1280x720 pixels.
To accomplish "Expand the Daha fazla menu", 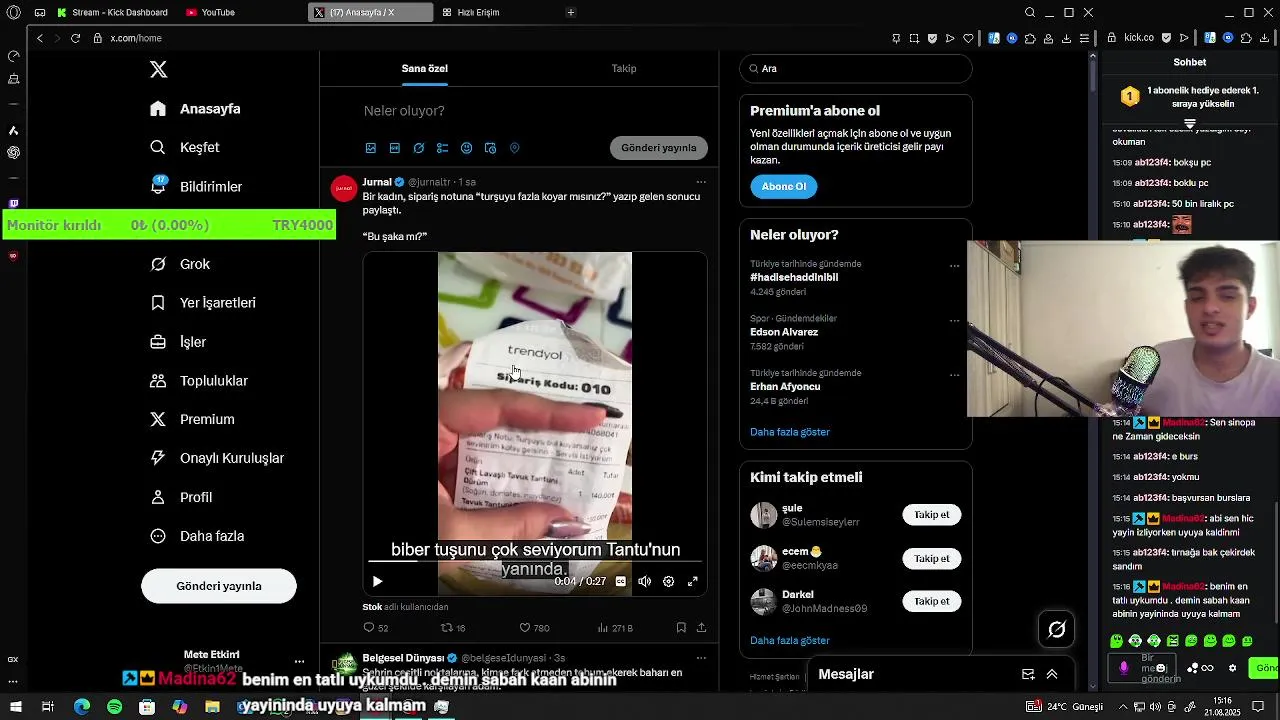I will 197,536.
